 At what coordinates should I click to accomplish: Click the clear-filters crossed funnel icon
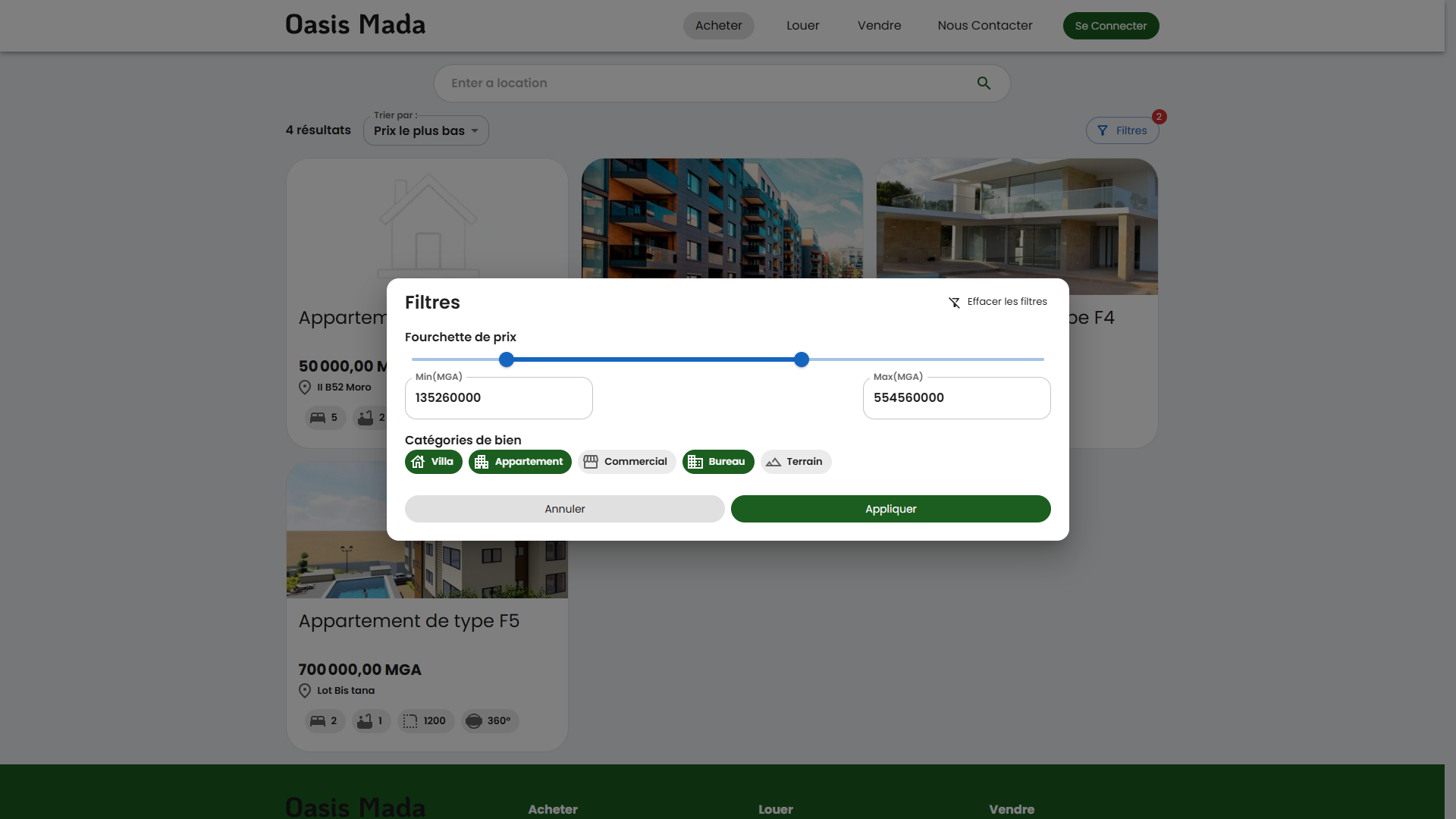coord(954,303)
